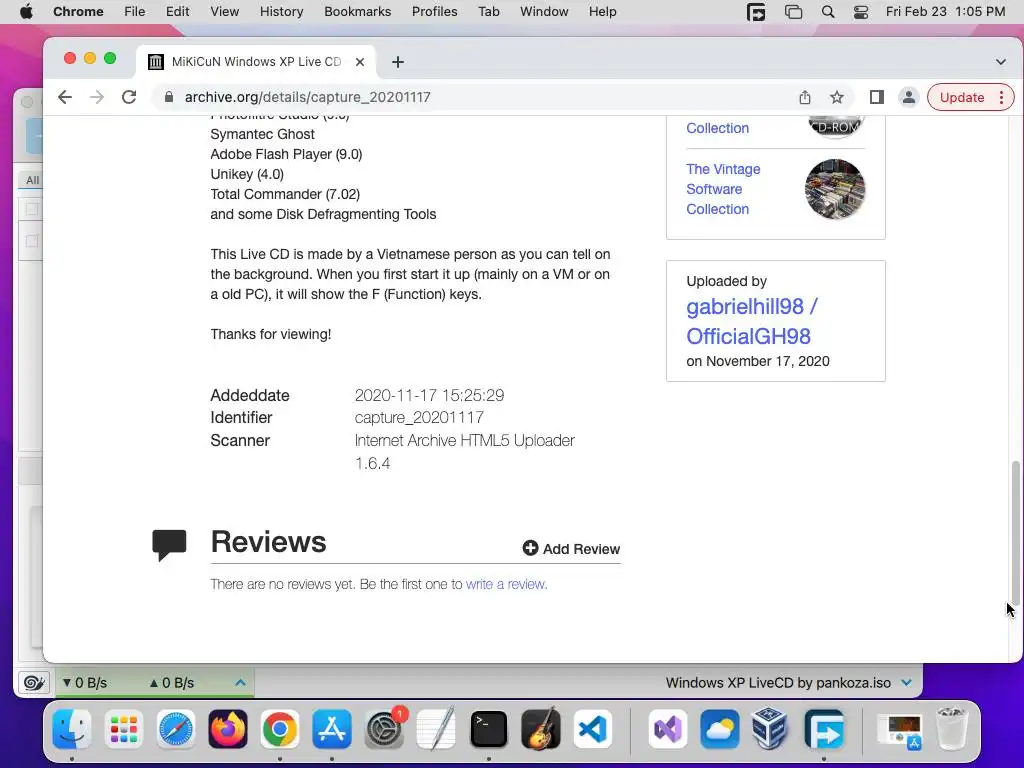1024x768 pixels.
Task: Open the Profiles menu
Action: pyautogui.click(x=434, y=12)
